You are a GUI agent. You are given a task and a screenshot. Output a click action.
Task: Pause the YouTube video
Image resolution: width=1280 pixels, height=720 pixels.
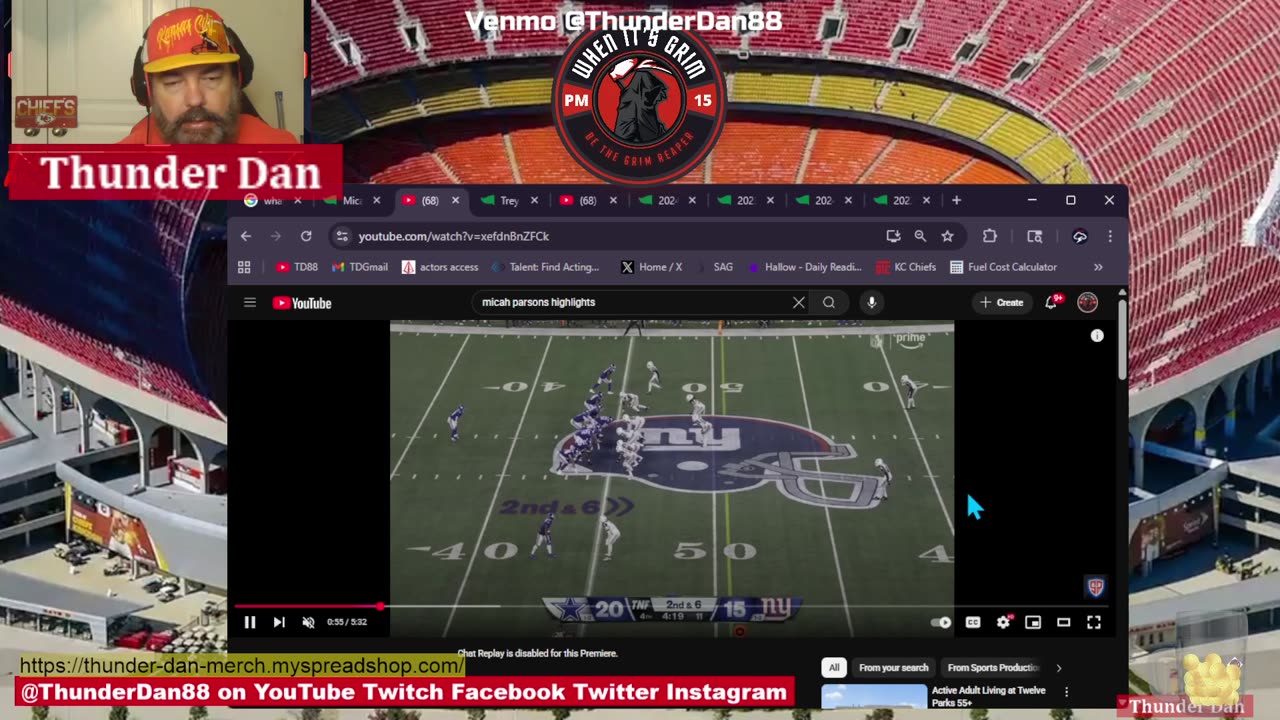[x=250, y=622]
